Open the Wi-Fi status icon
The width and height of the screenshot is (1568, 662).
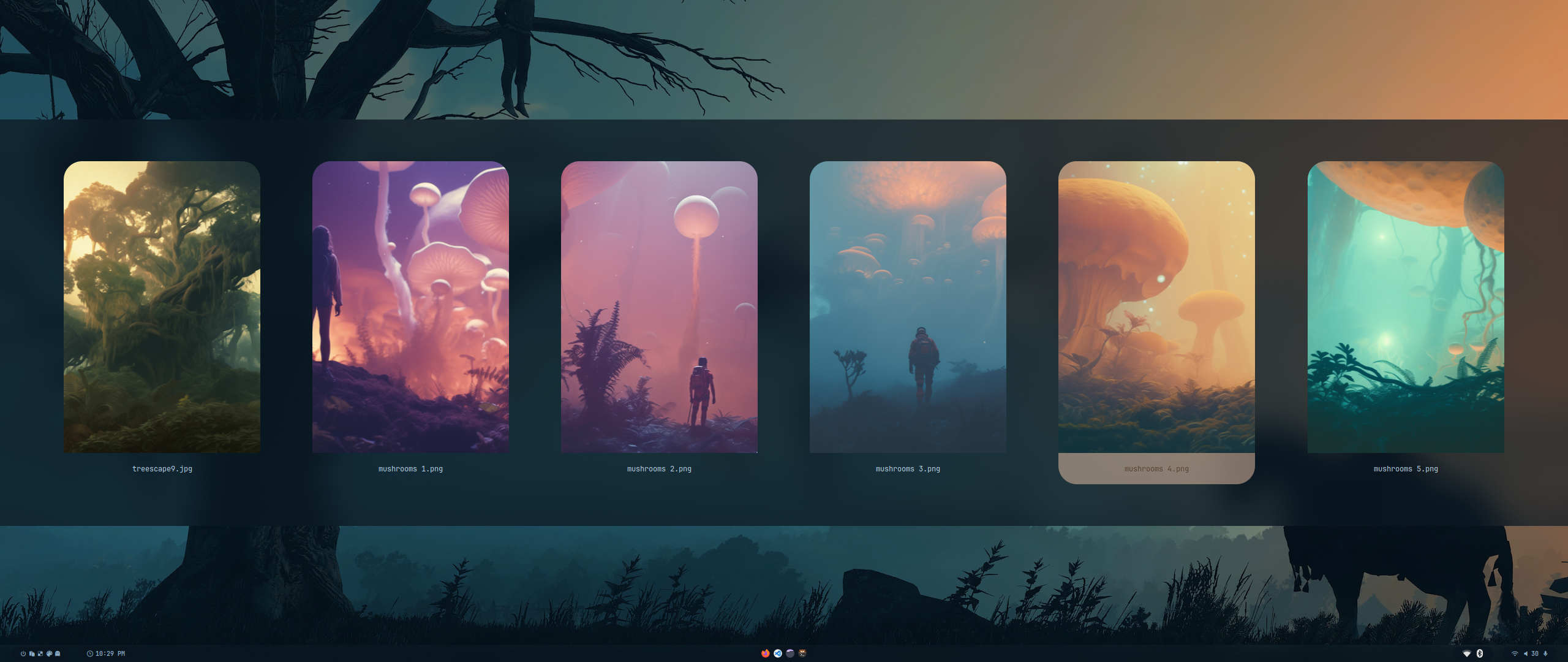pos(1515,653)
